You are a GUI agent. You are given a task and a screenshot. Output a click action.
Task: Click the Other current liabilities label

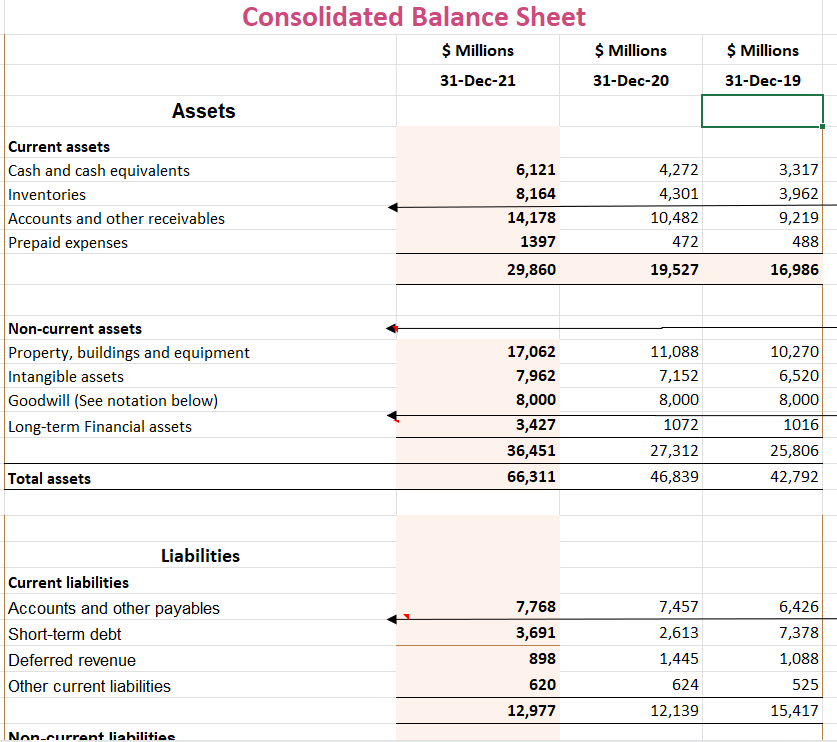click(x=89, y=686)
